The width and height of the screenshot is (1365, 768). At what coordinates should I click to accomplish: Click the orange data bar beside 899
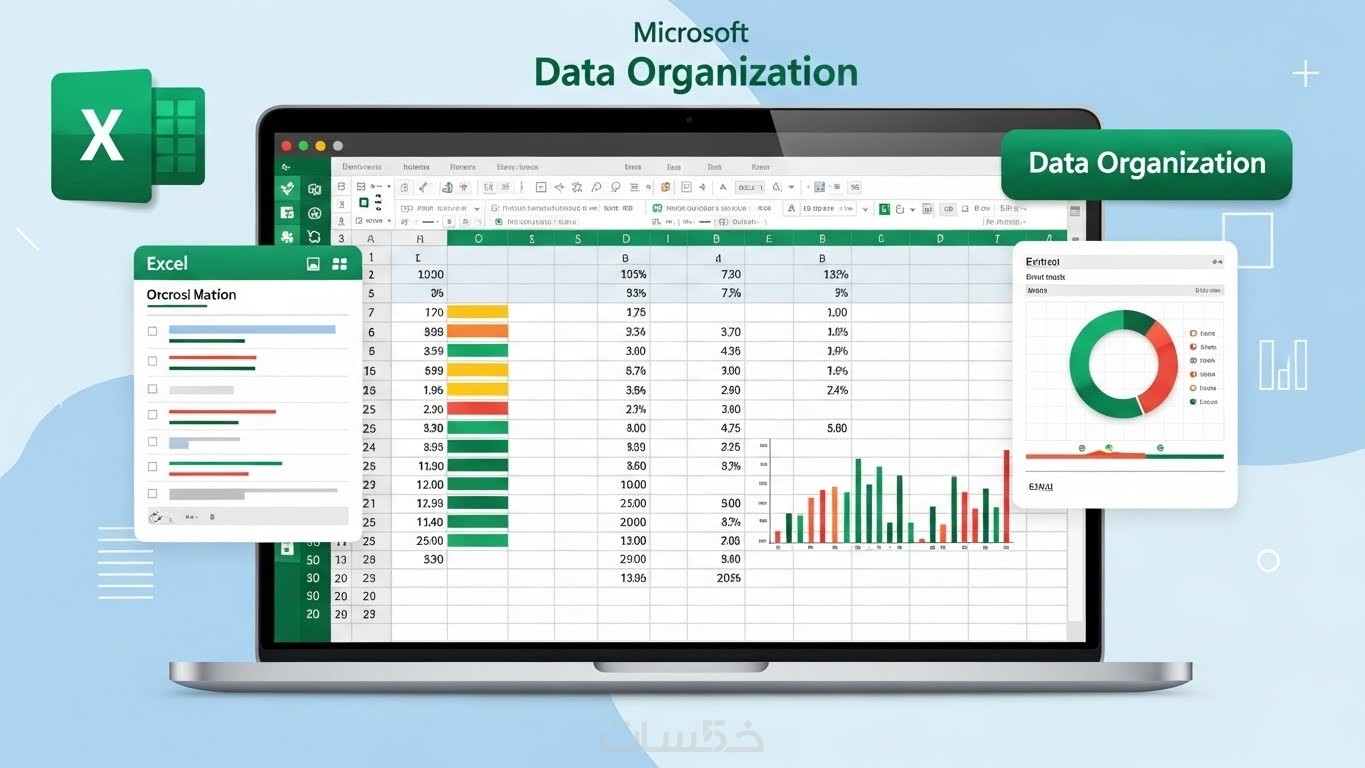477,331
